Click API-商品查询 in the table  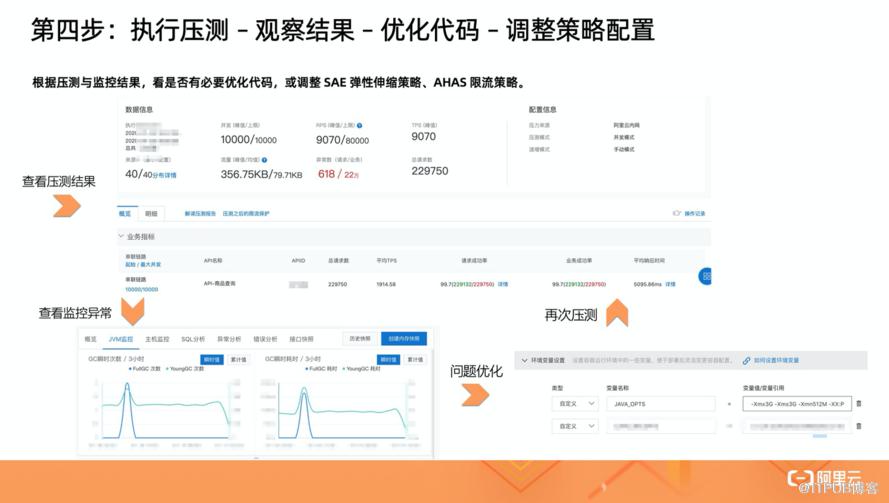click(219, 283)
